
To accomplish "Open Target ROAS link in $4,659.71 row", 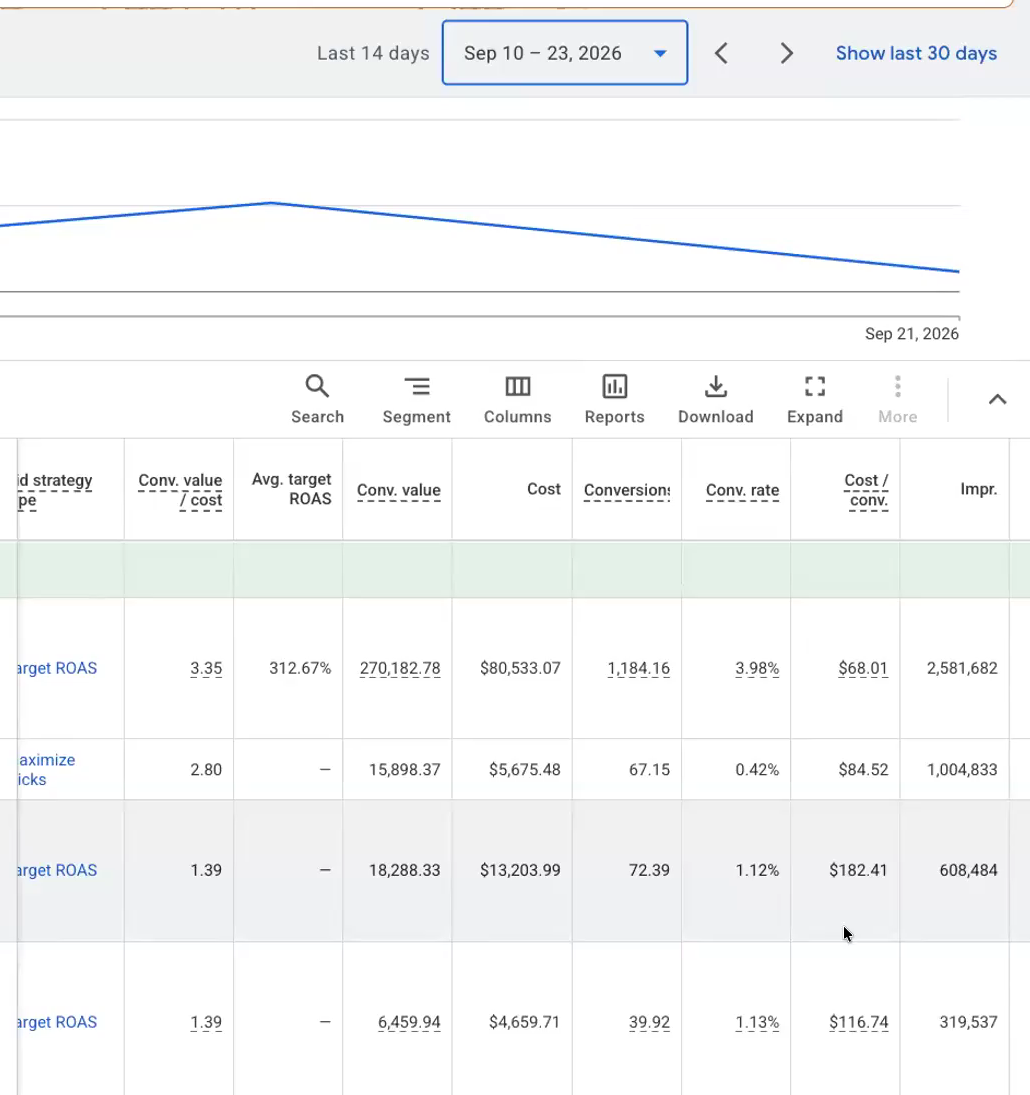I will tap(57, 1022).
